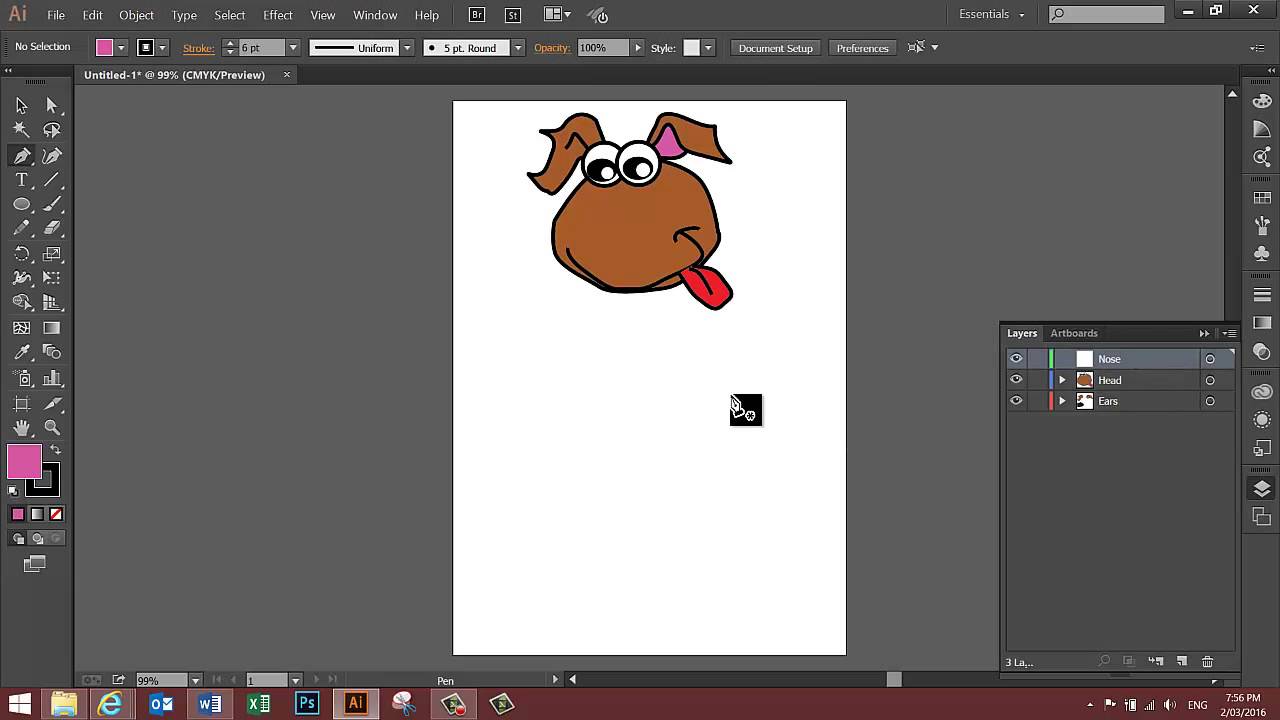Hide the Head layer
Image resolution: width=1280 pixels, height=720 pixels.
point(1016,380)
